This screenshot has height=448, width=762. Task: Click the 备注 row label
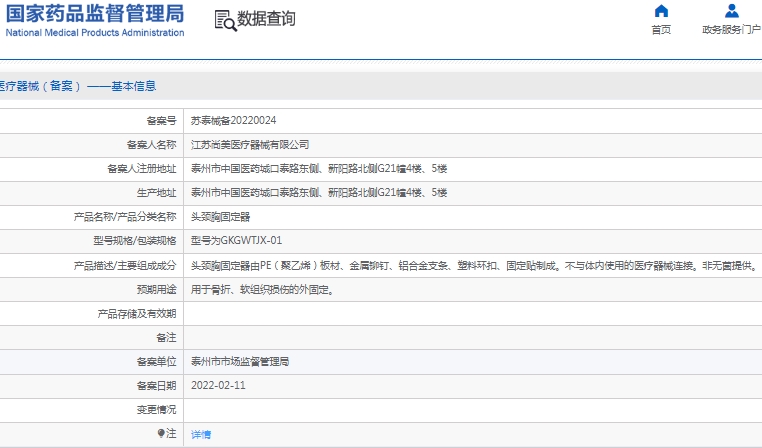pos(166,337)
